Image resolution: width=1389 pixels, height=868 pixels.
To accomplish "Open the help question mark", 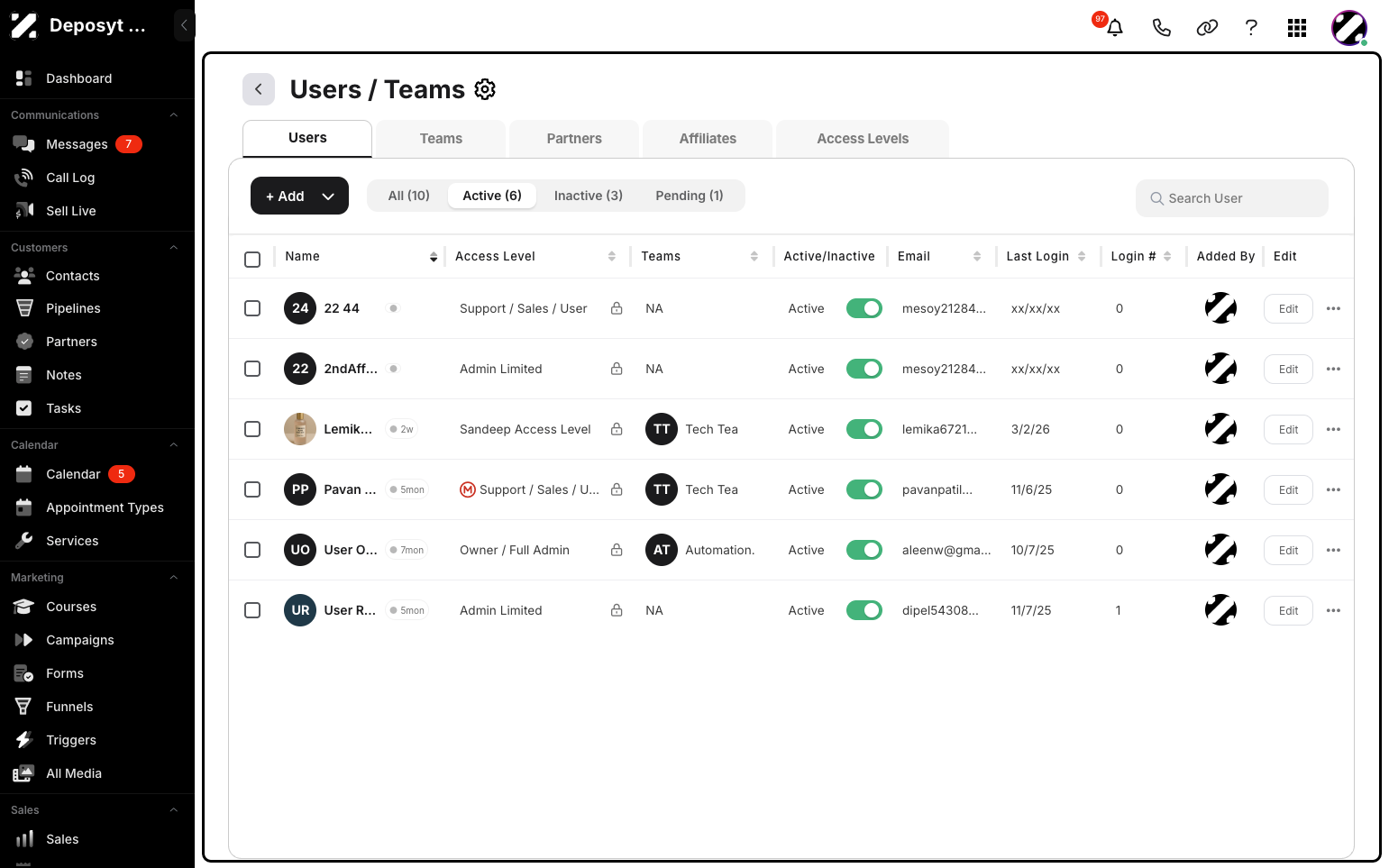I will (1251, 28).
